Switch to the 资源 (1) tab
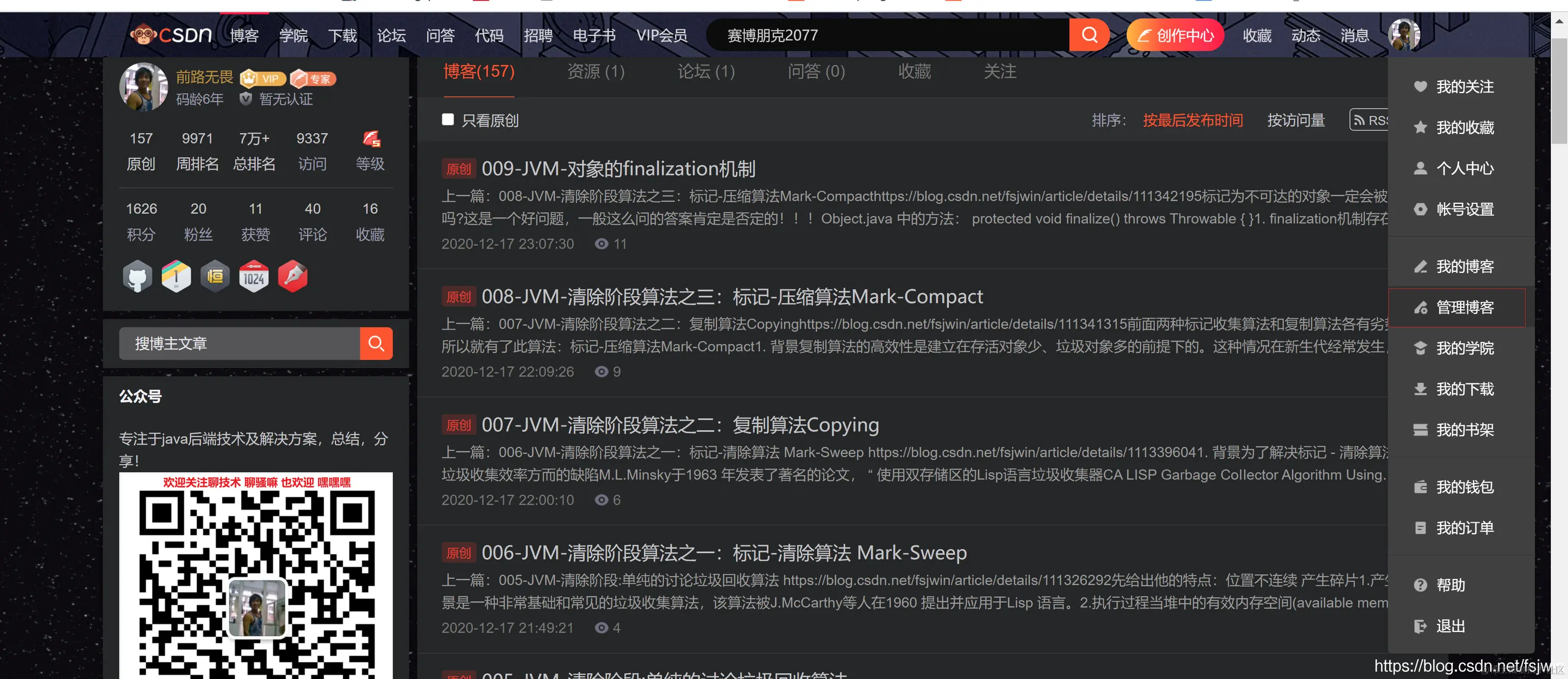The image size is (1568, 679). point(595,72)
